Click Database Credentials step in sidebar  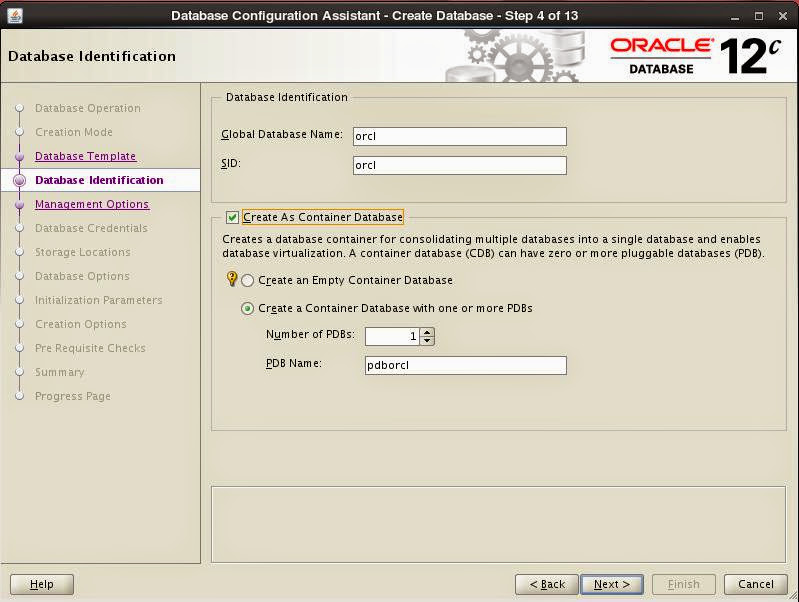click(91, 228)
